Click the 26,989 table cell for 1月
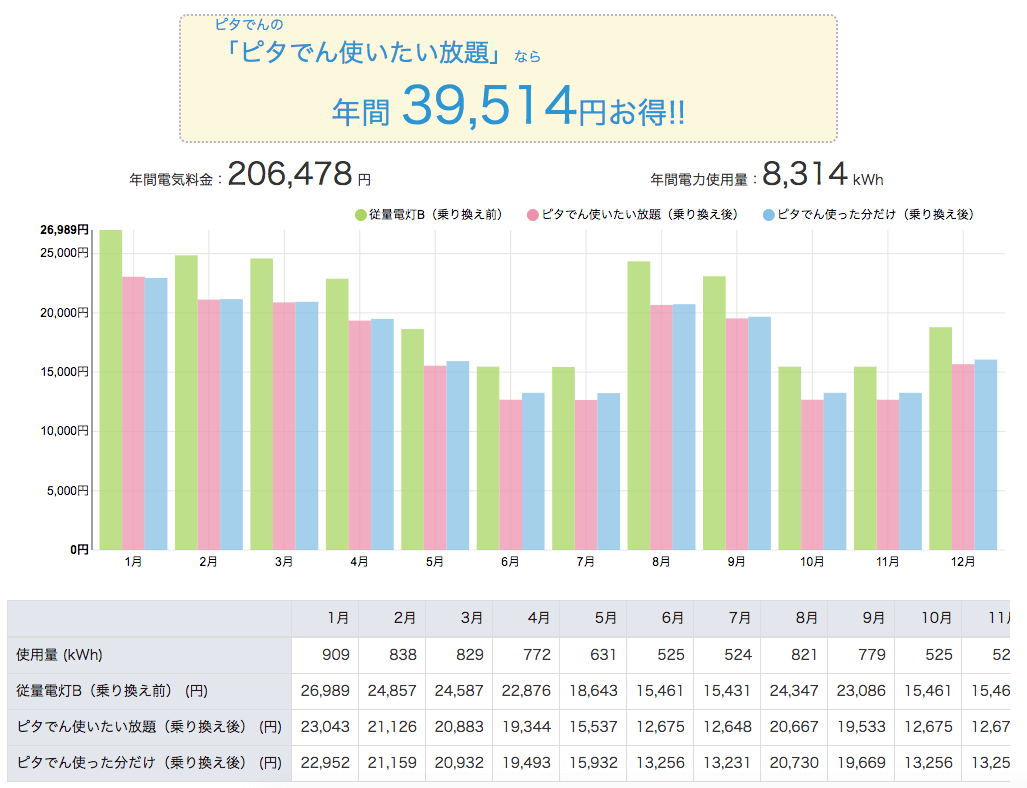This screenshot has height=788, width=1027. coord(325,691)
